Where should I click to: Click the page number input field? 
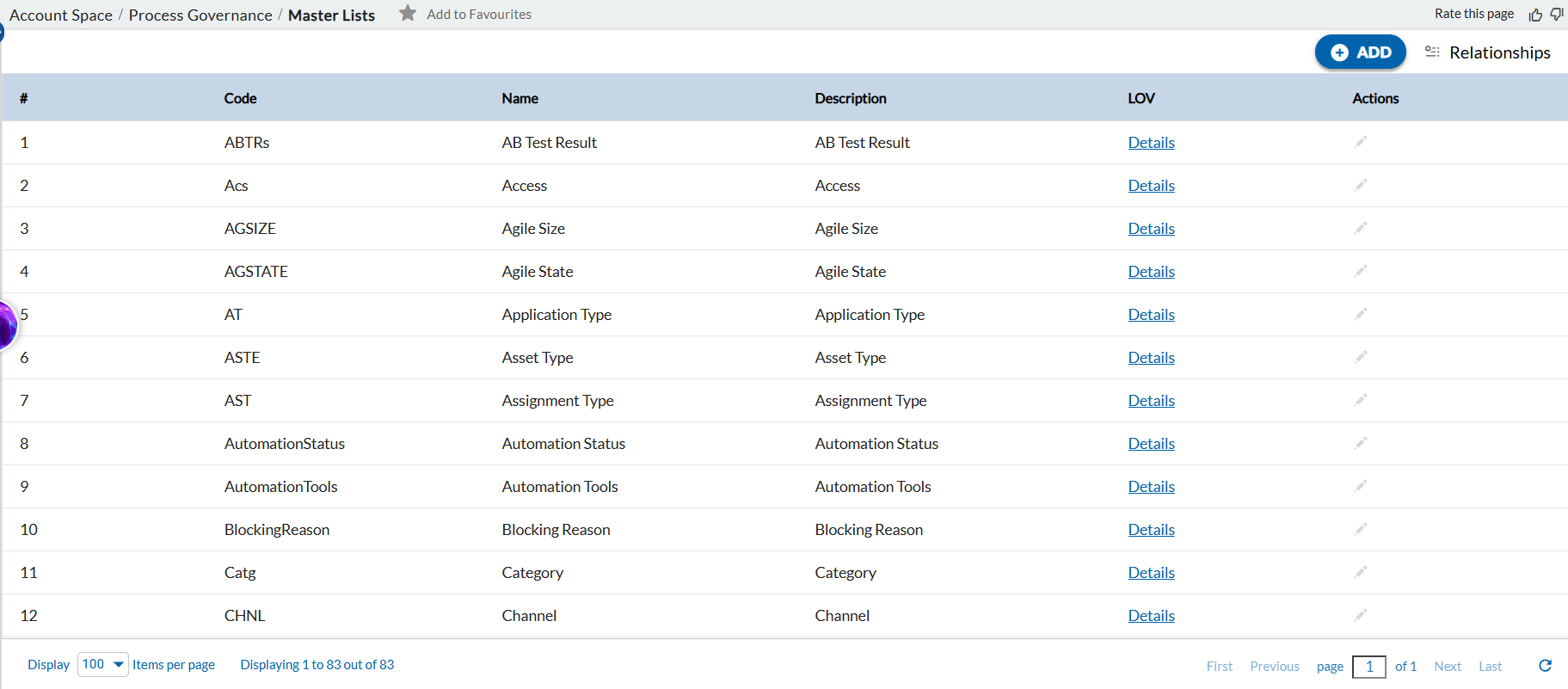(1368, 667)
